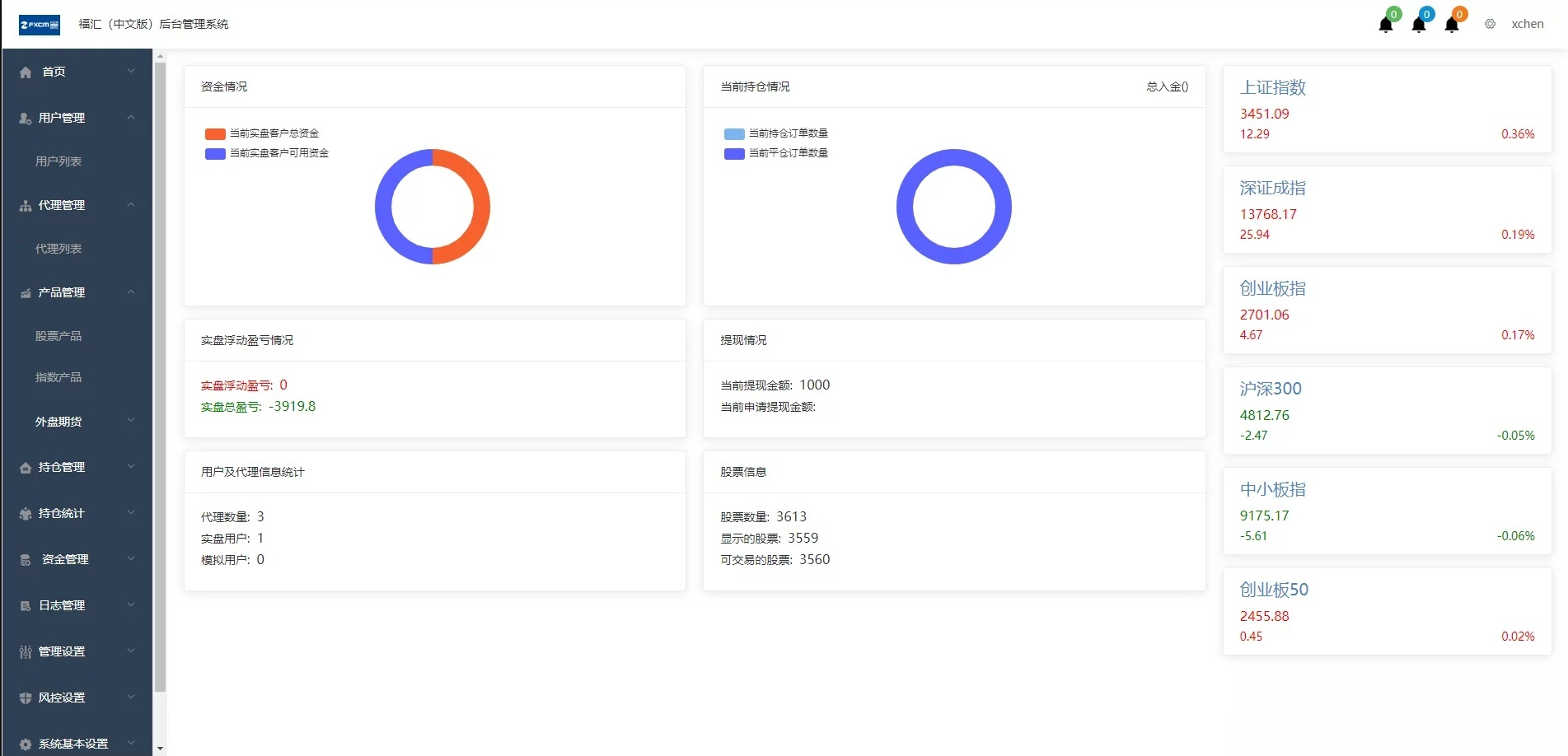Open the 股票产品 menu item
This screenshot has width=1568, height=756.
[x=59, y=335]
